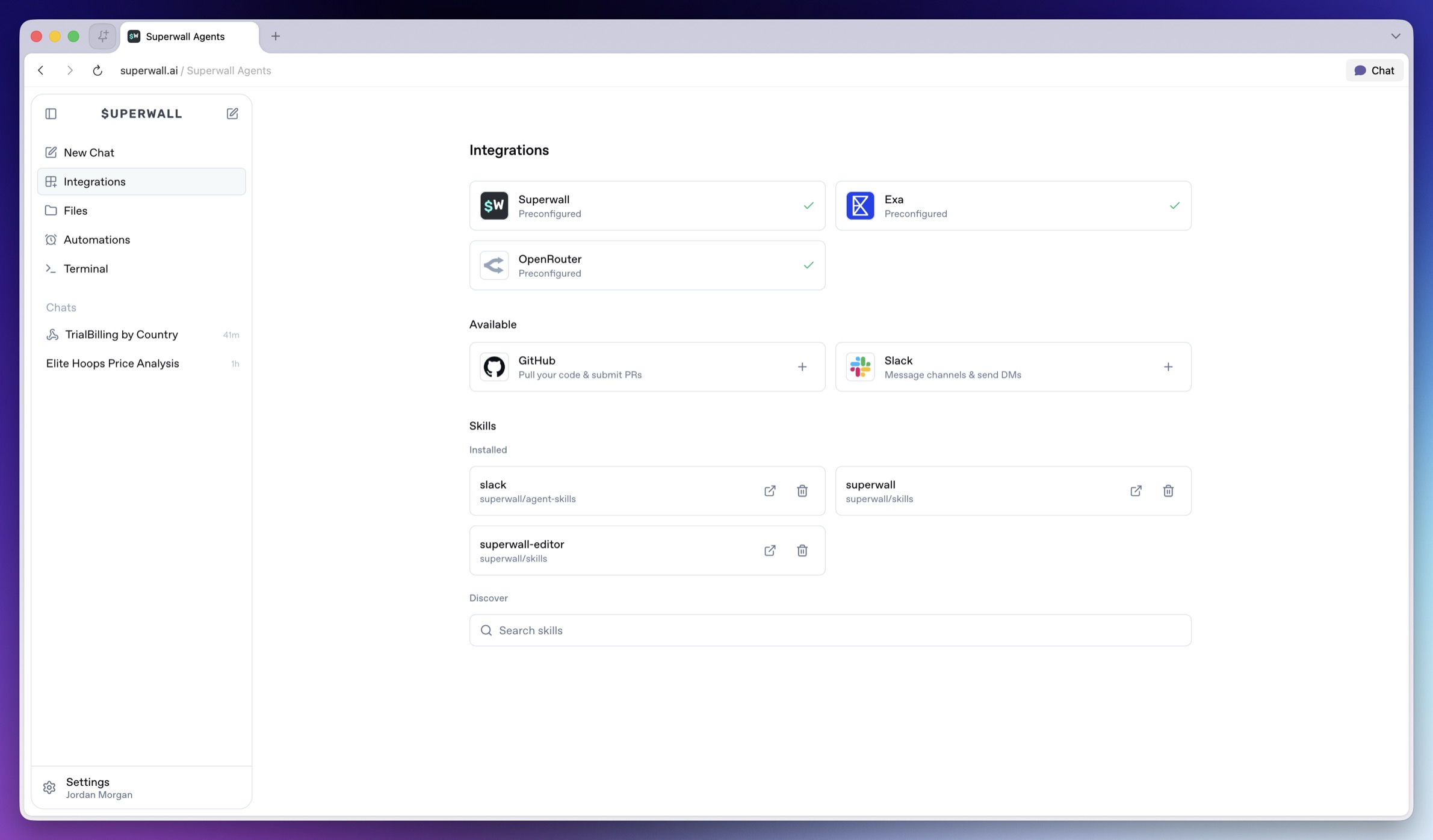Click the browser back arrow
Screen dimensions: 1433x840
(41, 70)
